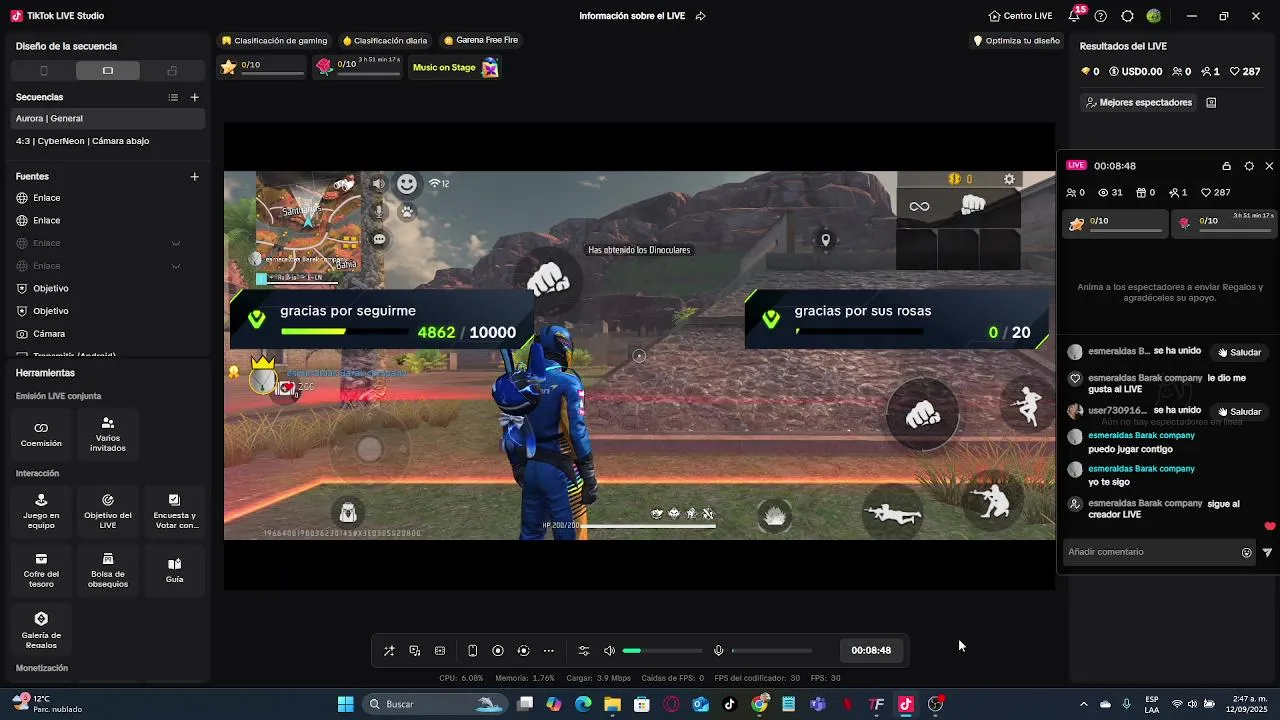Open notifications bell with badge
1280x720 pixels.
point(1074,16)
